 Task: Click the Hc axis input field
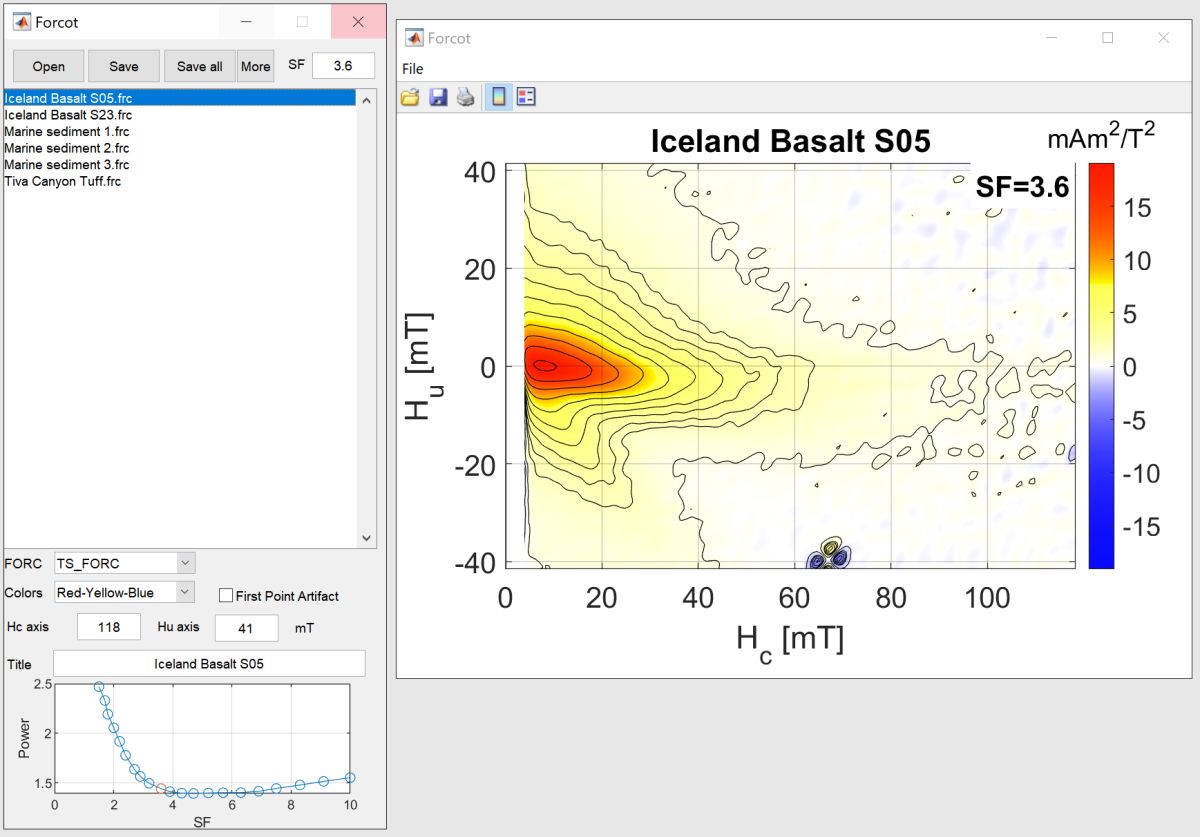point(109,628)
